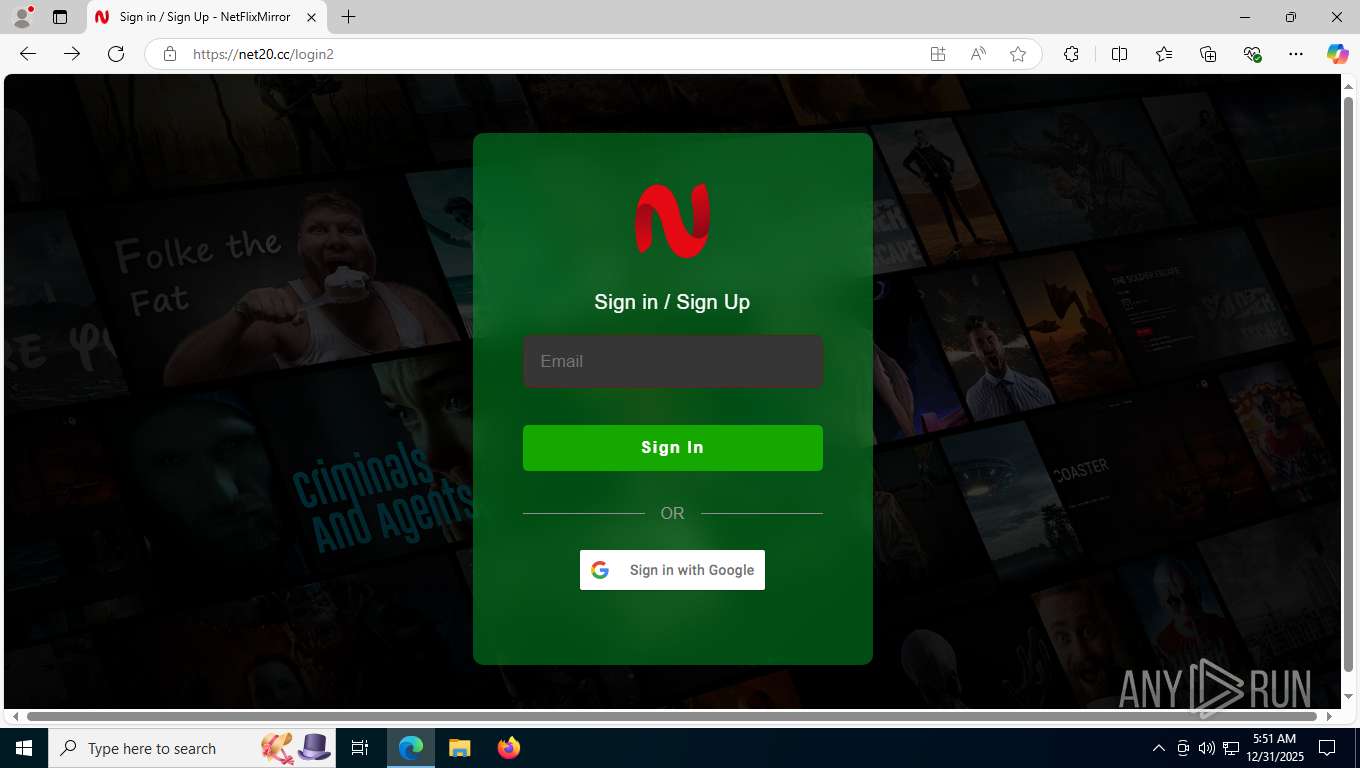Click the green Sign In button
1360x768 pixels.
673,447
